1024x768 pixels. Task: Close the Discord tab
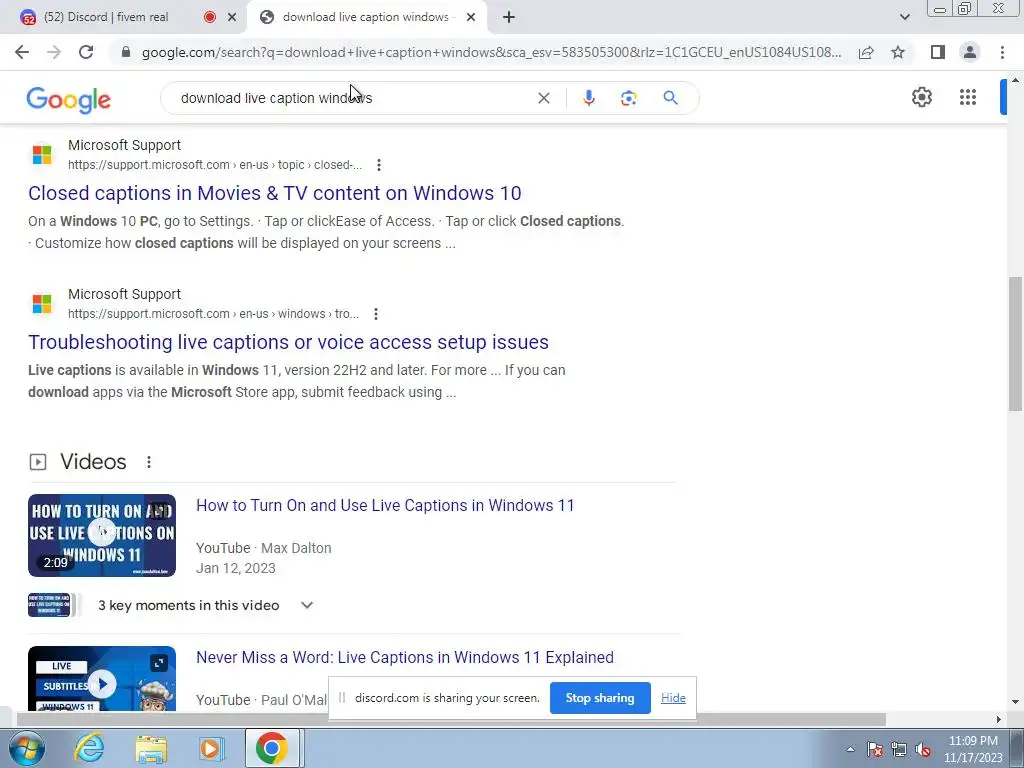(x=232, y=17)
